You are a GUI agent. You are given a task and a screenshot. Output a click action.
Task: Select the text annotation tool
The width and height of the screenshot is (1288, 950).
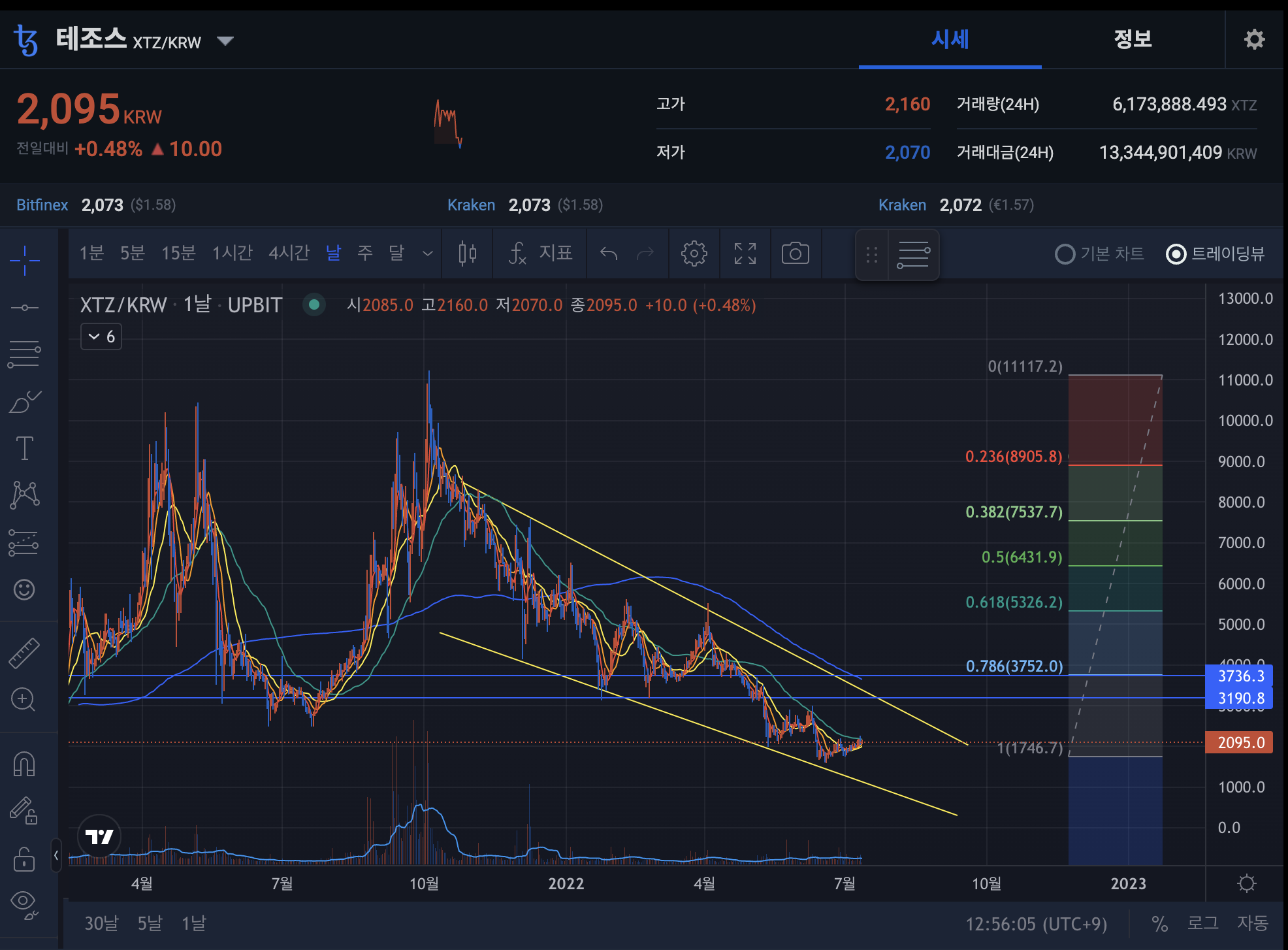coord(25,448)
